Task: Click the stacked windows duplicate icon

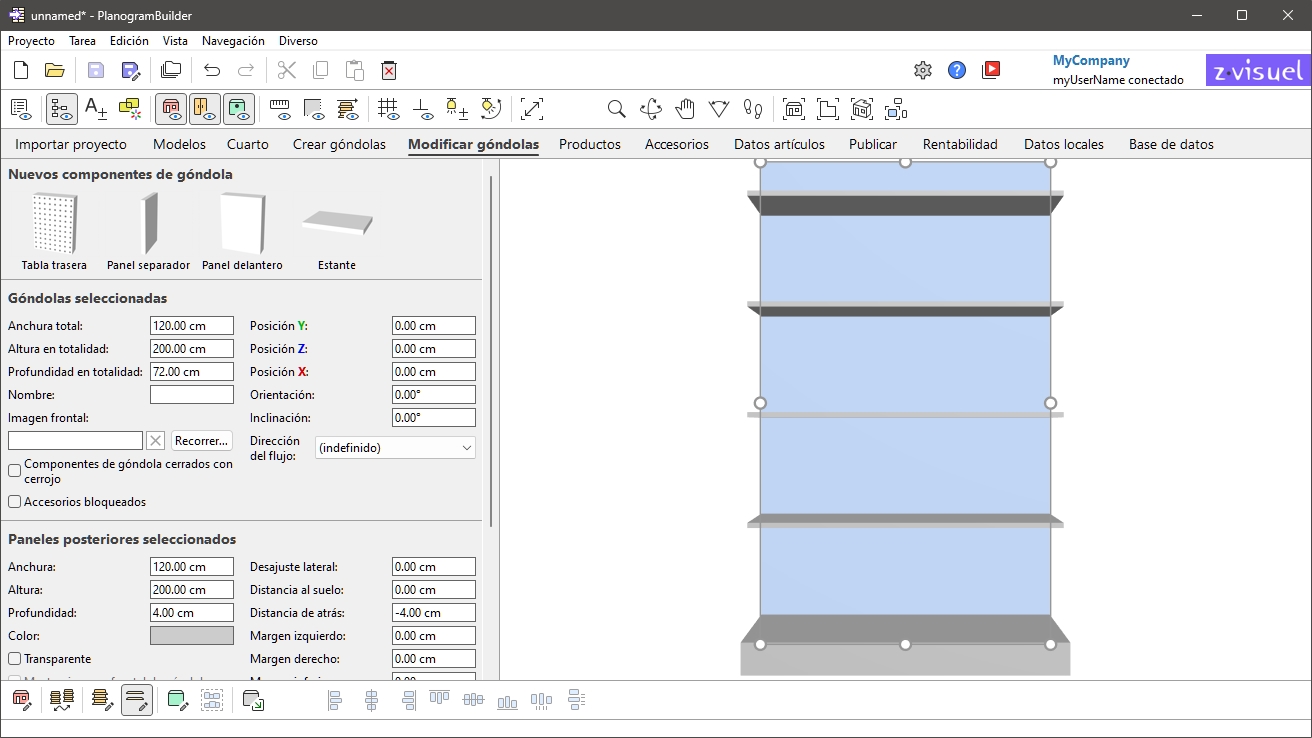Action: click(x=171, y=70)
